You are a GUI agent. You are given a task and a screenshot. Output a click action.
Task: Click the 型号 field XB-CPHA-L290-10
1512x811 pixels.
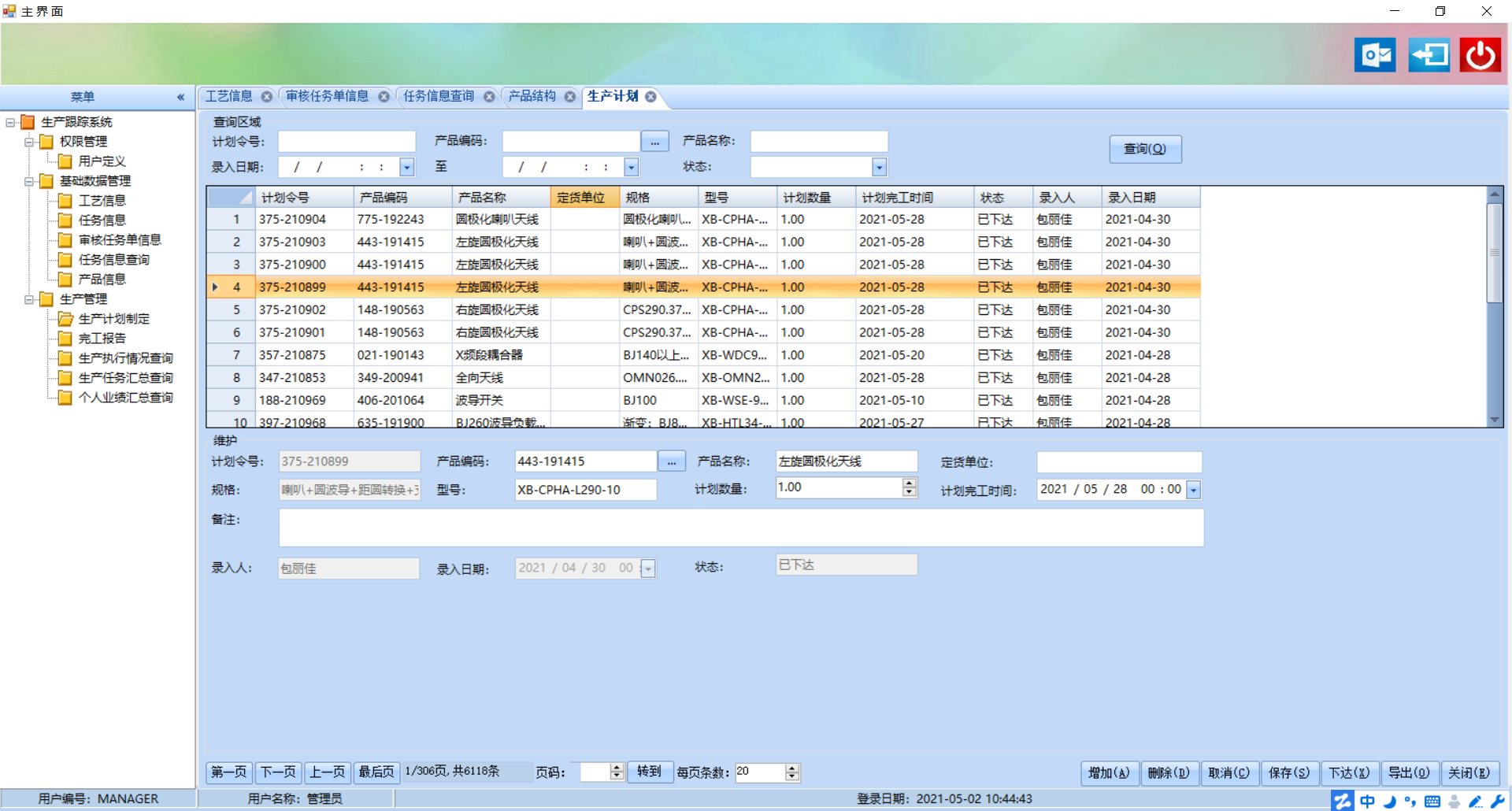pos(586,490)
